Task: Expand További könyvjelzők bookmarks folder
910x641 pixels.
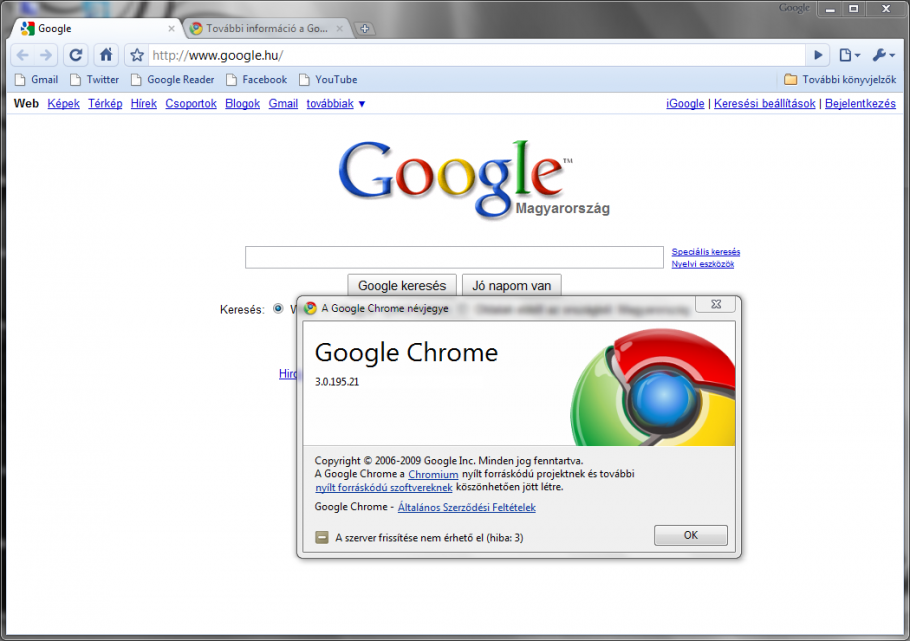Action: pyautogui.click(x=840, y=80)
